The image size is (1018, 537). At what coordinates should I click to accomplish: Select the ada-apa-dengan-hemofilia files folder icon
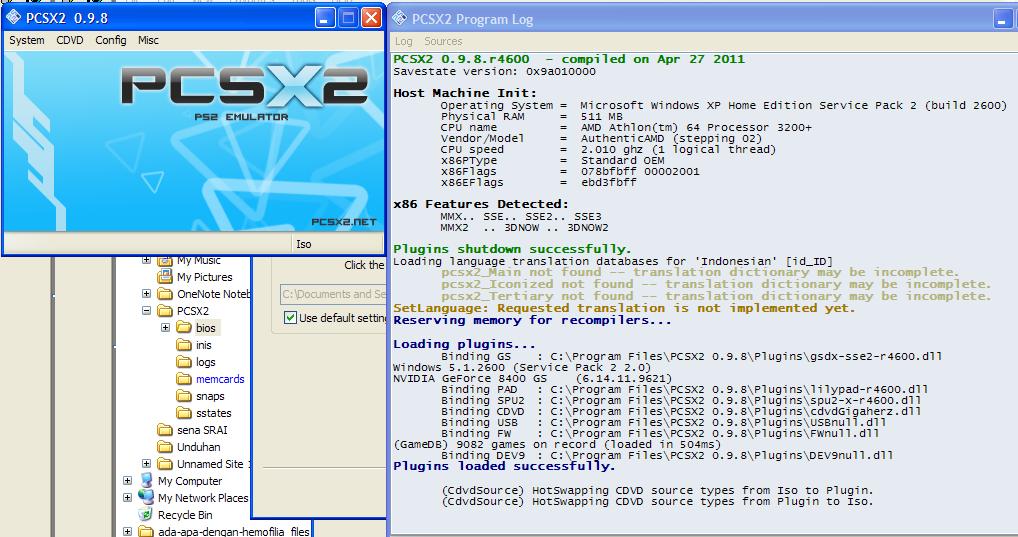tap(146, 531)
